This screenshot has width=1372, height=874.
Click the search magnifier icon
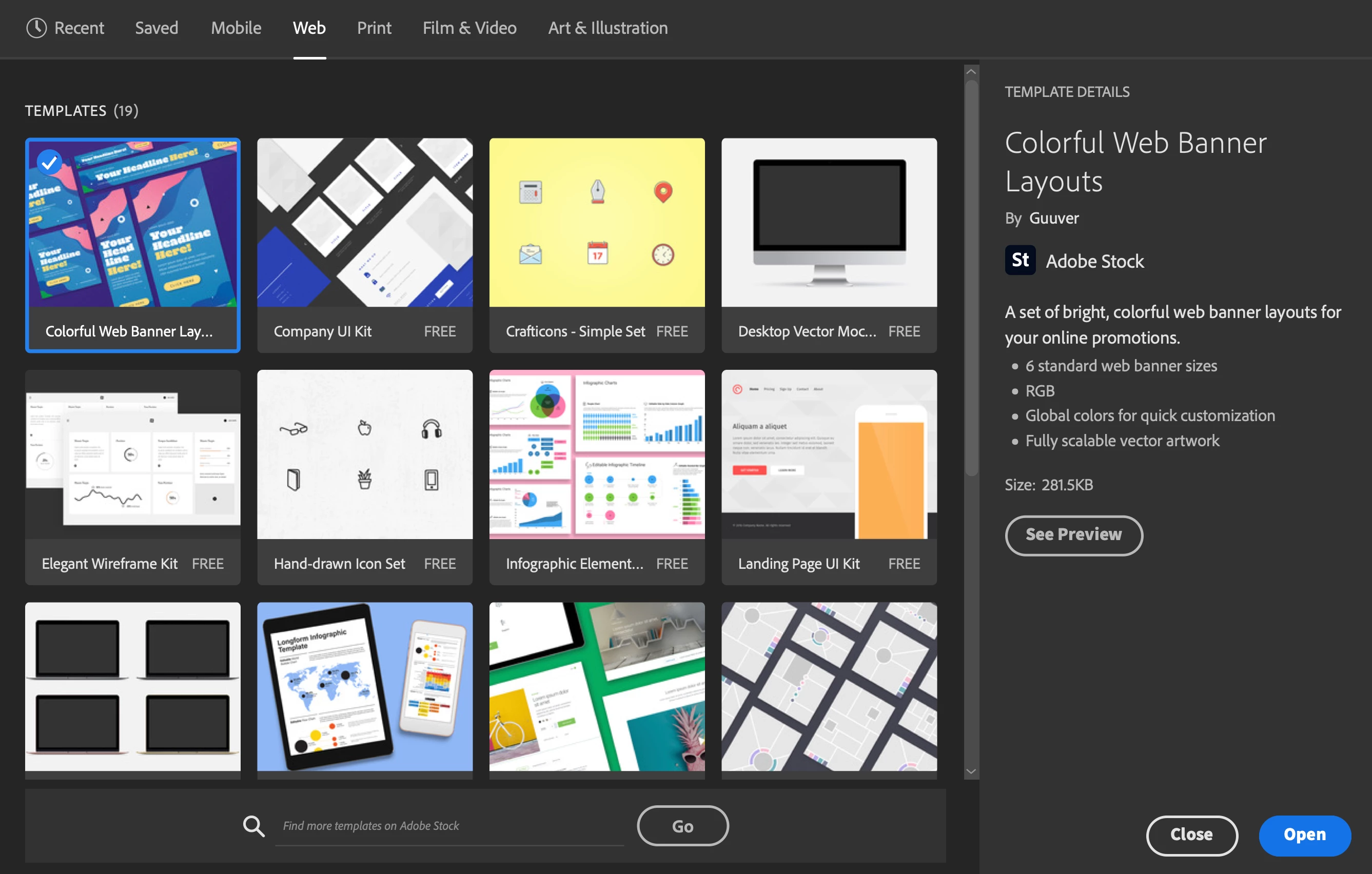point(253,826)
